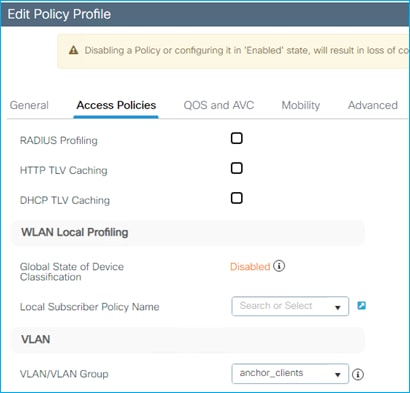Open the Local Subscriber Policy external link icon
The height and width of the screenshot is (393, 410).
click(361, 305)
